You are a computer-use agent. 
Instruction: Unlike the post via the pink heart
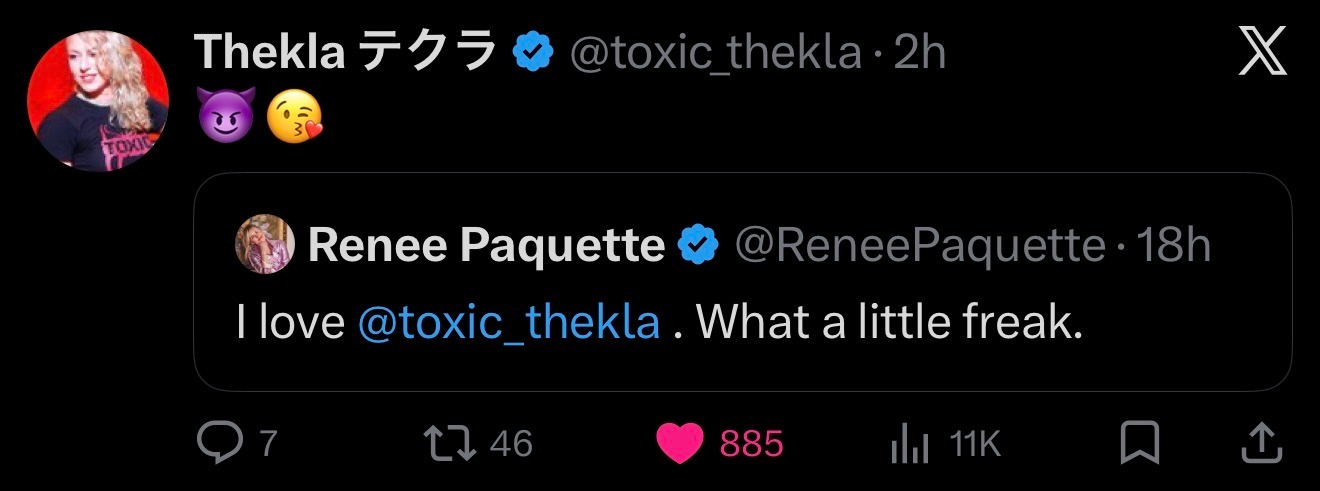680,443
